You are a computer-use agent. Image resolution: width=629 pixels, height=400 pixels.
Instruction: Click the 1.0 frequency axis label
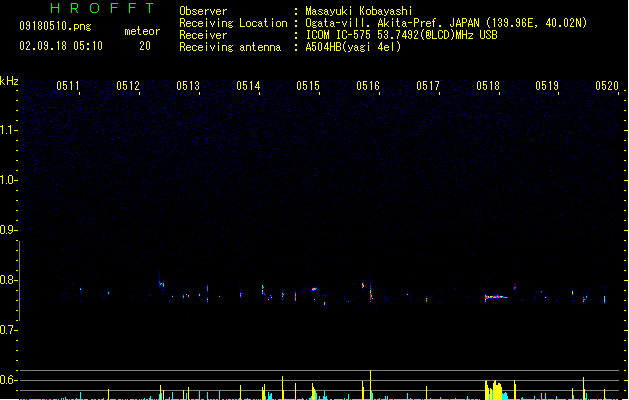click(8, 180)
